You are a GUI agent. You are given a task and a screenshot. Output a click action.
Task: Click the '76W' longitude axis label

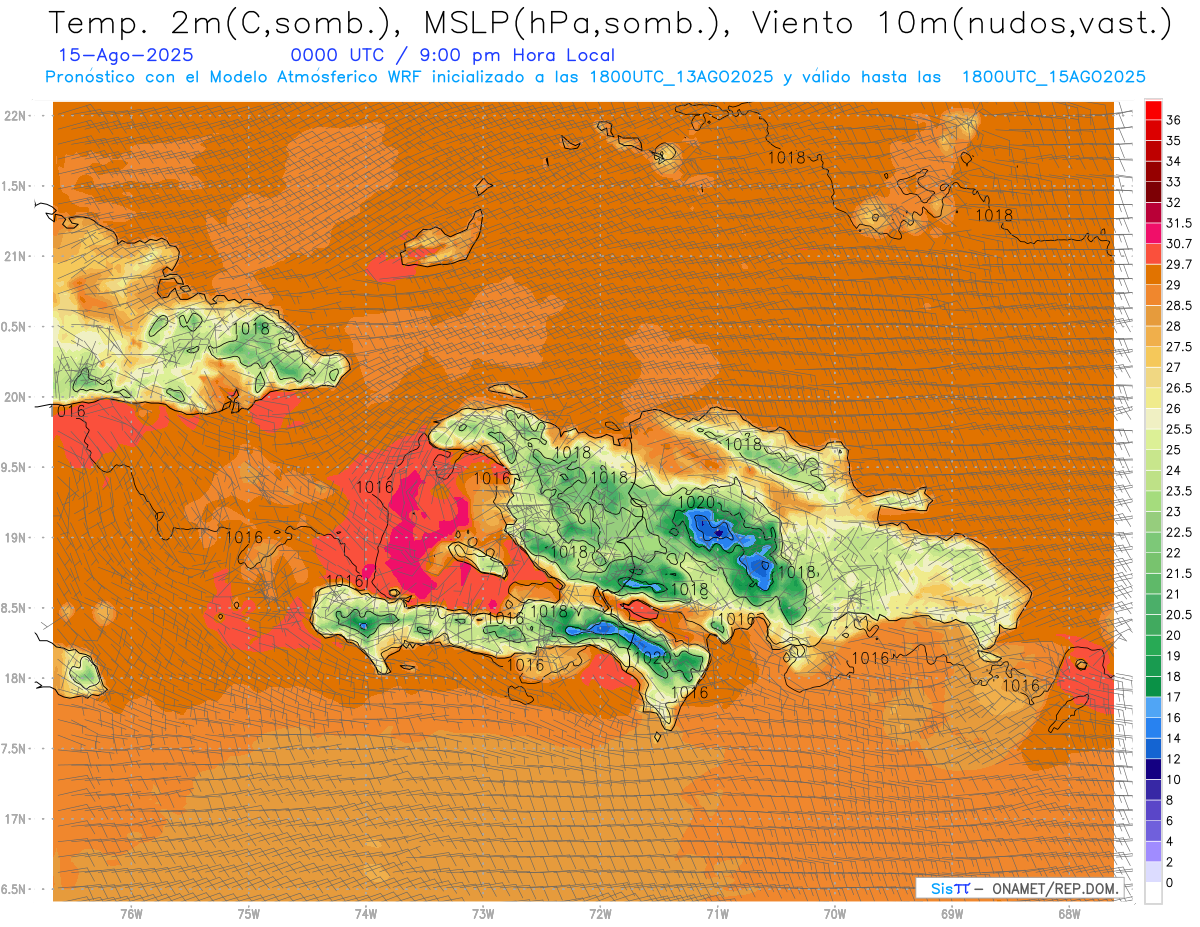click(x=131, y=915)
